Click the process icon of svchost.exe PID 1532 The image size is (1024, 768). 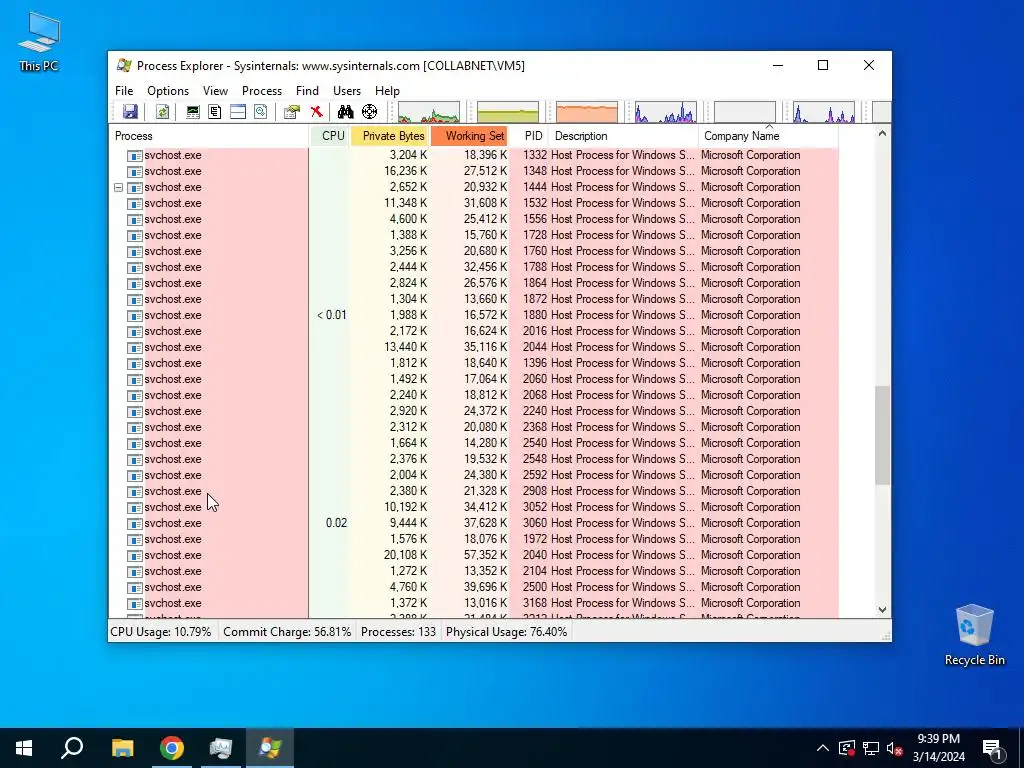point(135,204)
